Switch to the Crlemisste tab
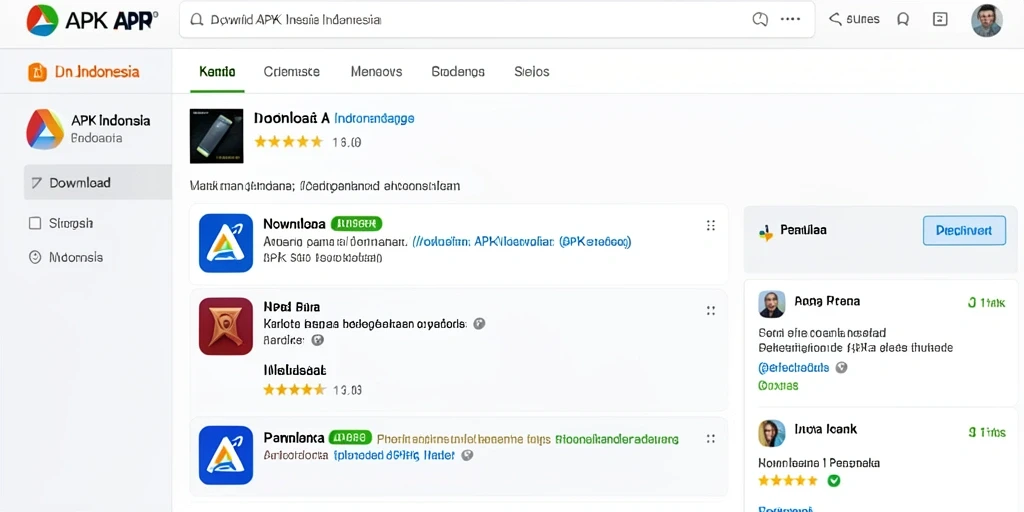1024x512 pixels. (x=291, y=72)
